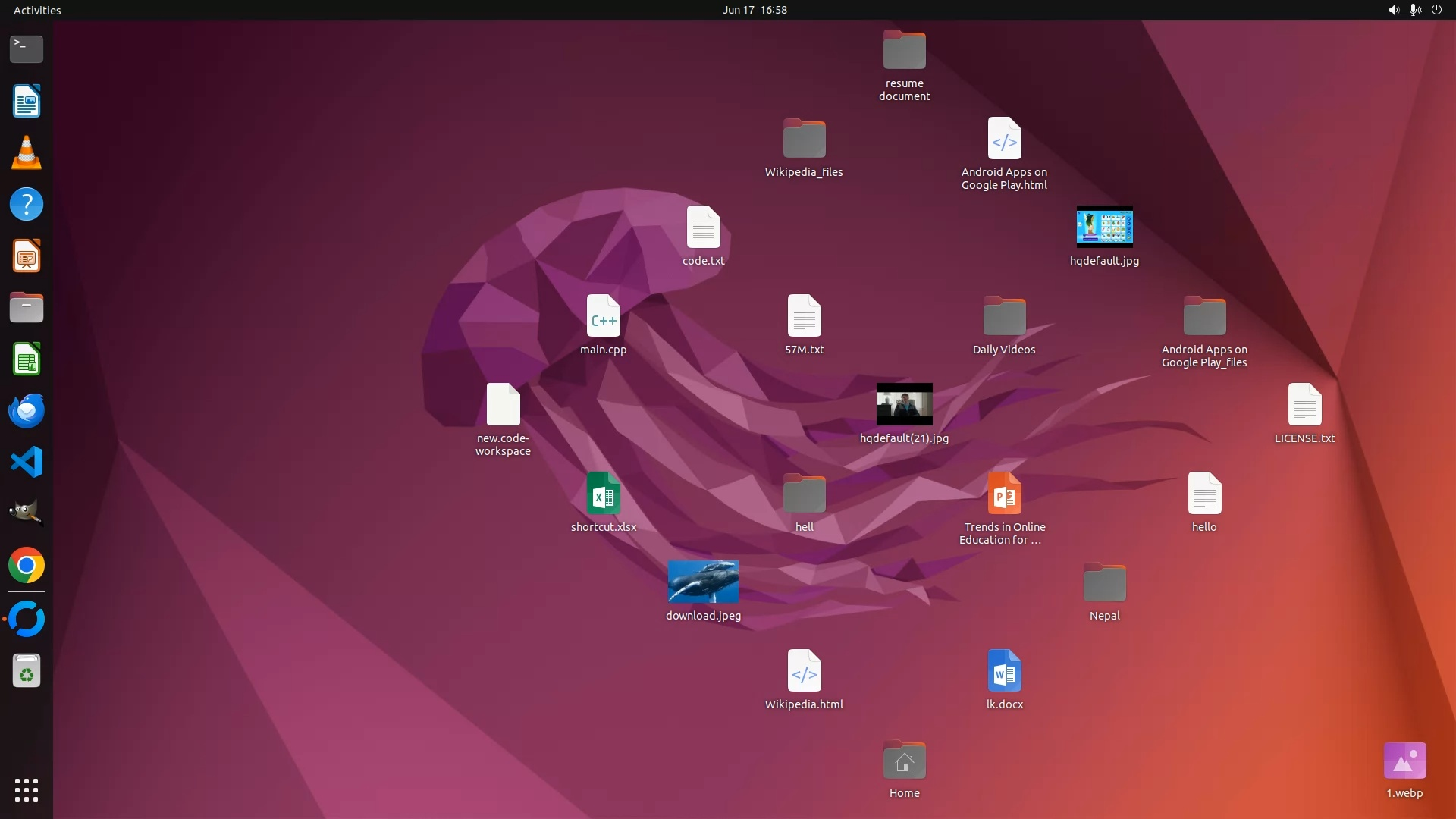Open the Trash in dock
Viewport: 1456px width, 819px height.
point(27,671)
